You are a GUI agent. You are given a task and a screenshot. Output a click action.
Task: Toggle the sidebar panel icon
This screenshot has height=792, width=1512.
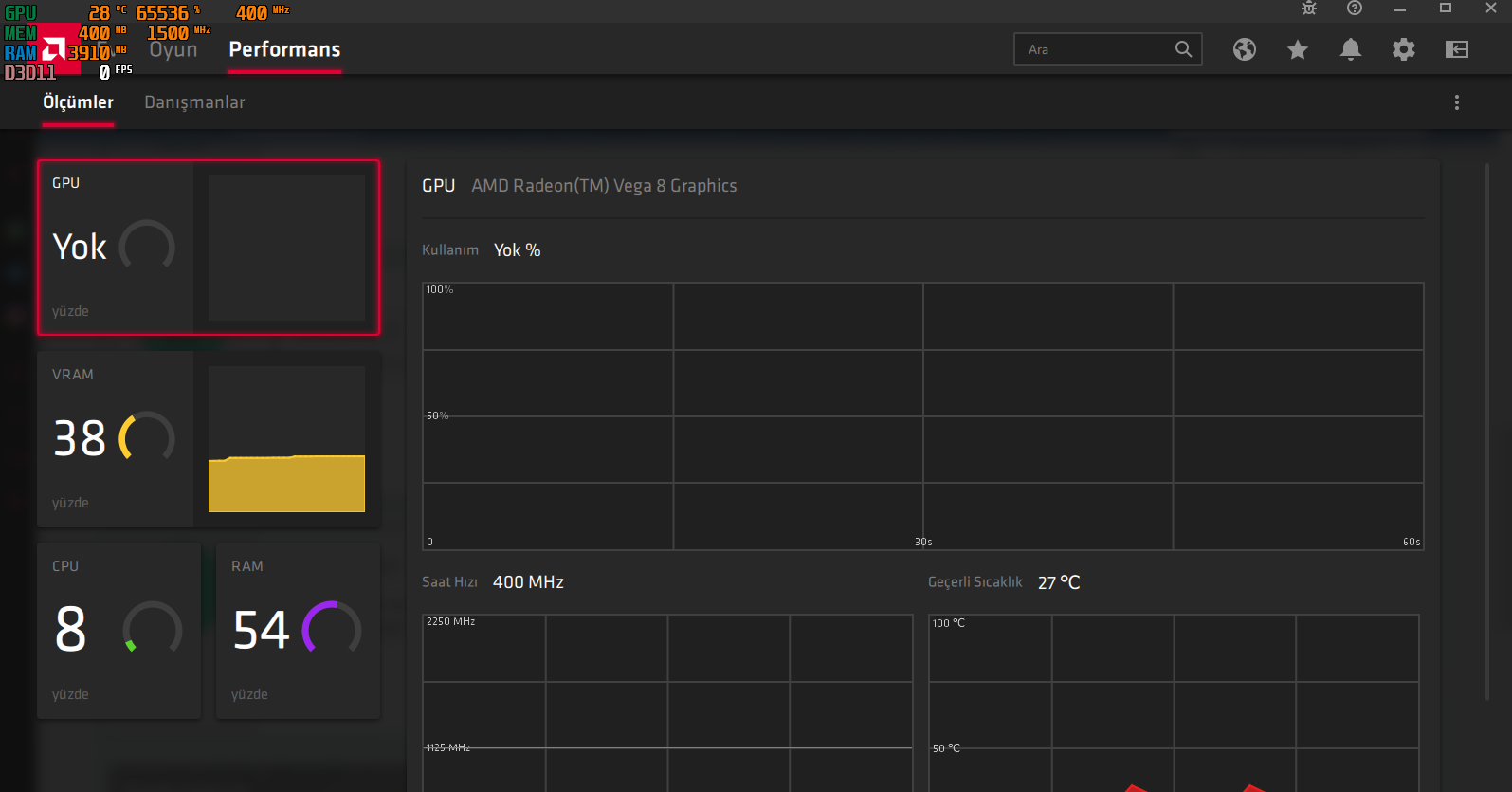[1457, 49]
